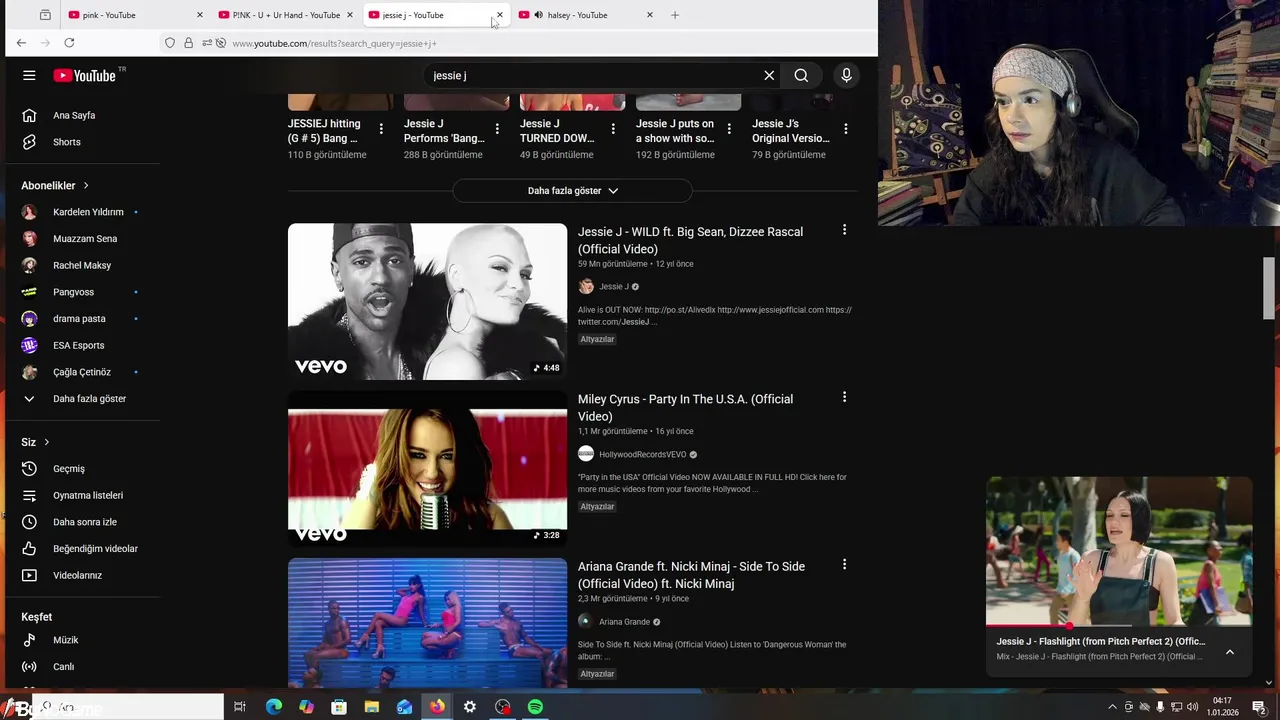Open taskbar Settings gear
Image resolution: width=1280 pixels, height=720 pixels.
(470, 707)
